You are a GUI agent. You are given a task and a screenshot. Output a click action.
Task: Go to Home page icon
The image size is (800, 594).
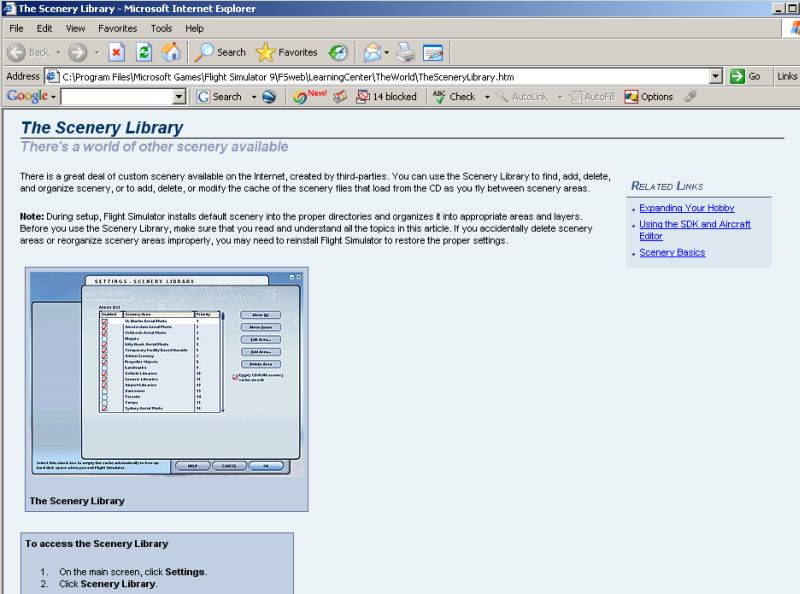(x=171, y=53)
